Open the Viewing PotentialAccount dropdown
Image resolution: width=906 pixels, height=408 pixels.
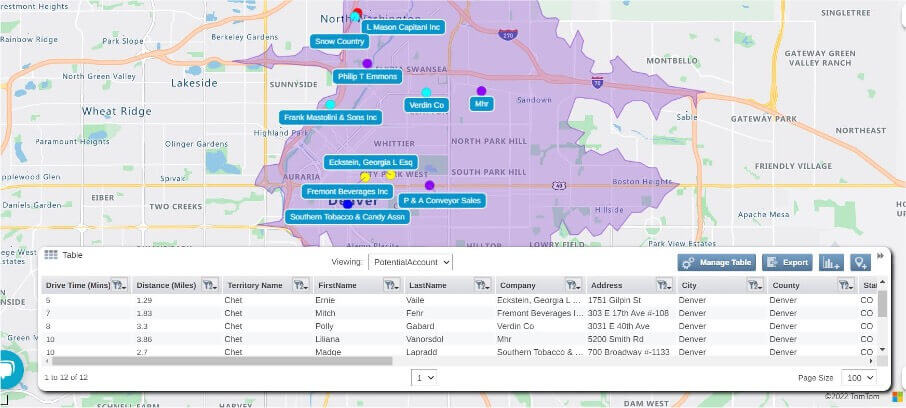[x=410, y=262]
